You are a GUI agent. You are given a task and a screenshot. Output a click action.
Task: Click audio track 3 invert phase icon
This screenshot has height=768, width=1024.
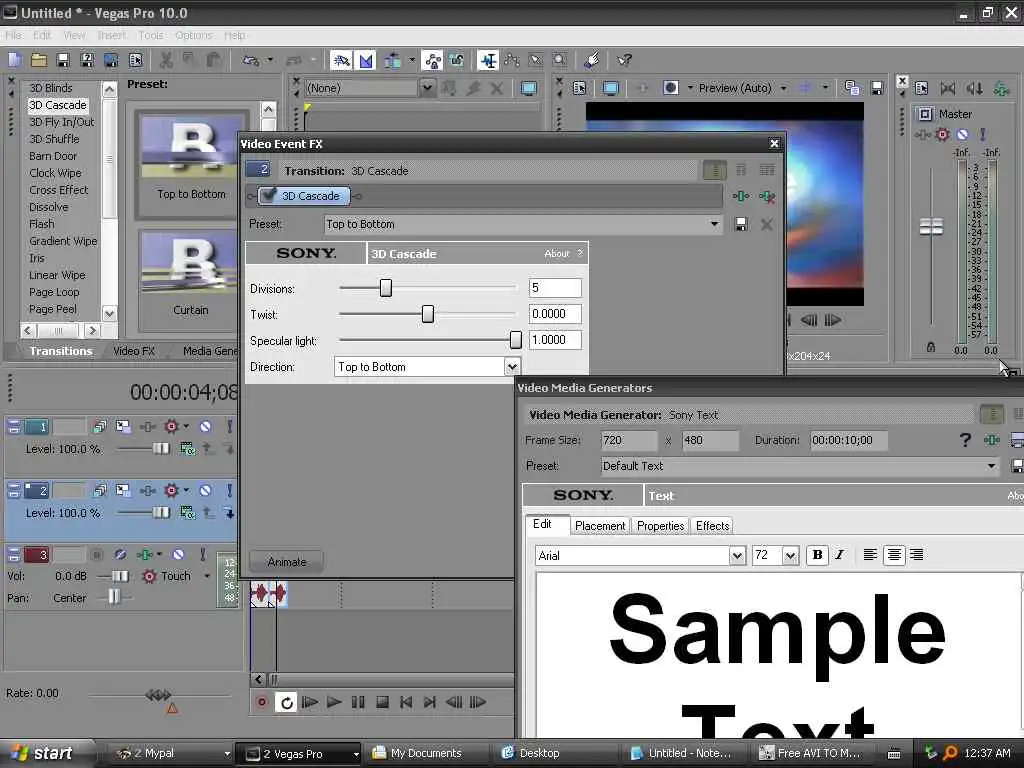120,554
